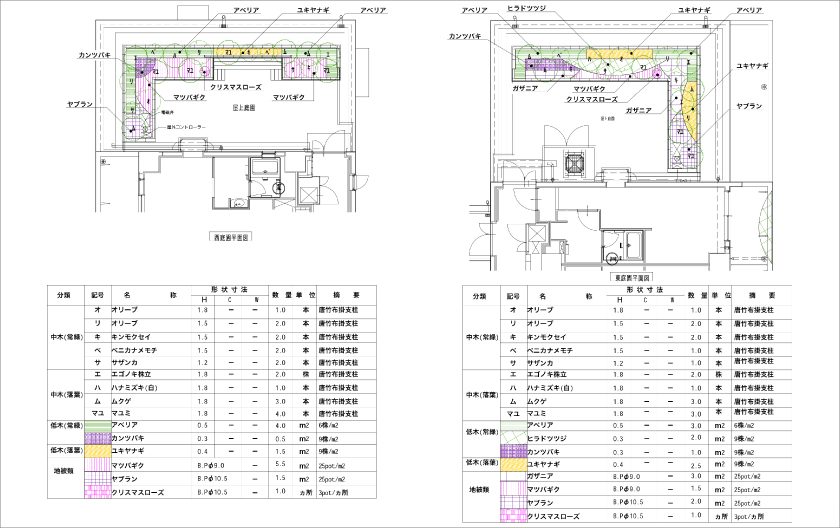Image resolution: width=840 pixels, height=528 pixels.
Task: Click the クリスマスローズ swatch in east garden table
Action: [513, 516]
